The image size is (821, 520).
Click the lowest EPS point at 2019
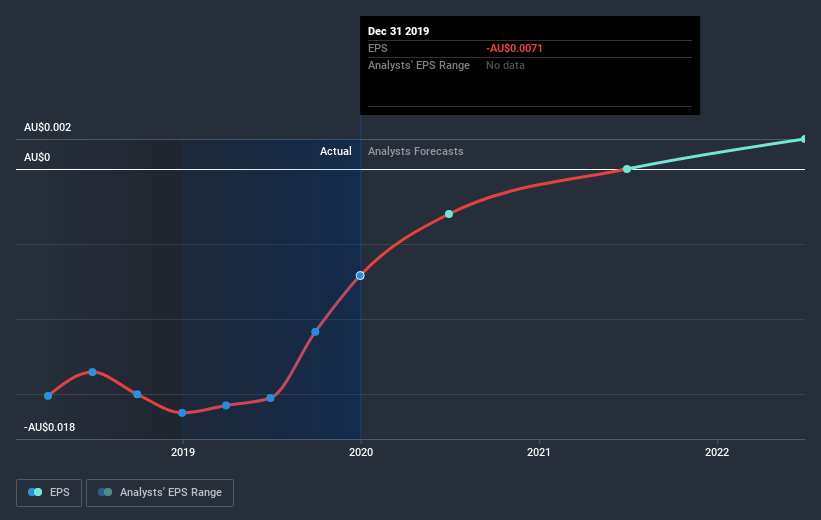pyautogui.click(x=182, y=413)
